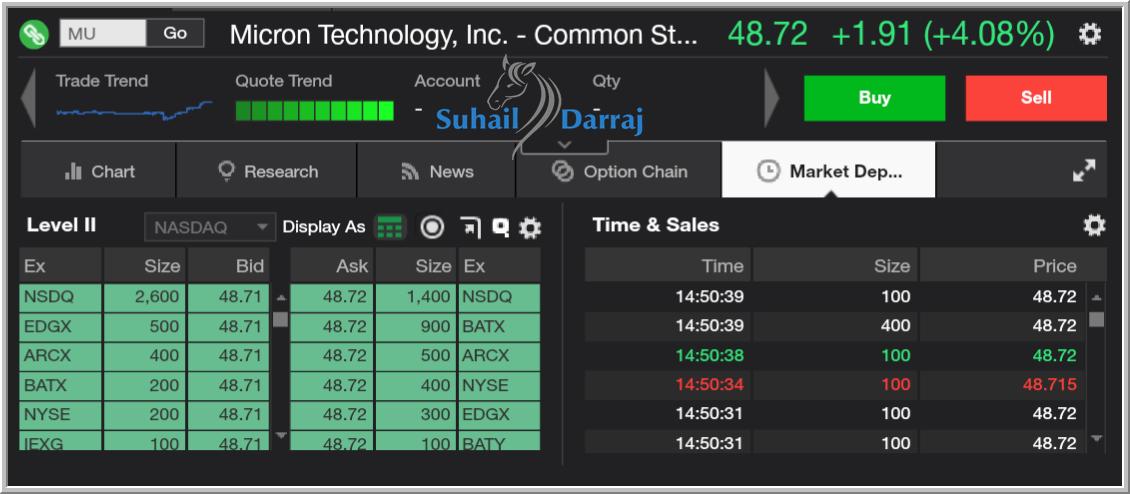This screenshot has height=494, width=1130.
Task: Open the Chart tab
Action: (98, 170)
